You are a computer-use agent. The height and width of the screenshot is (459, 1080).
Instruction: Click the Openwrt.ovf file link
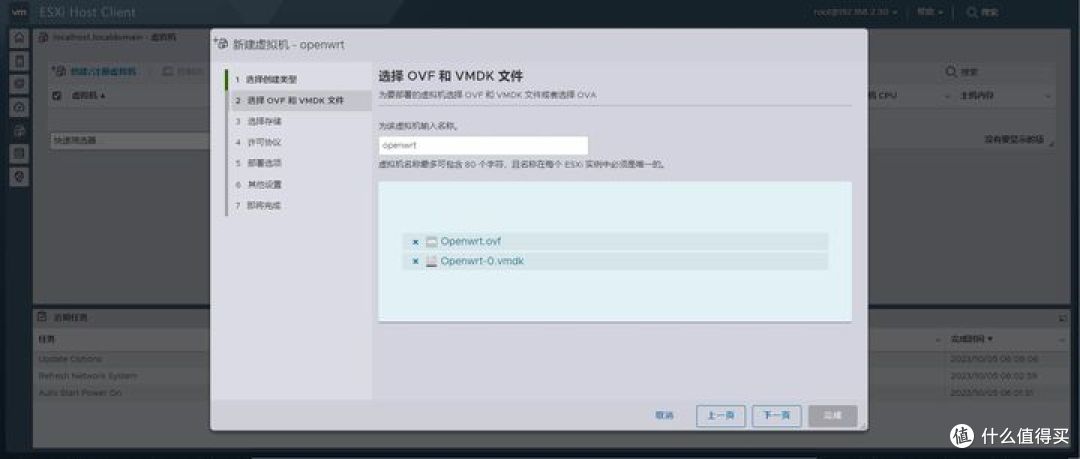[x=470, y=241]
